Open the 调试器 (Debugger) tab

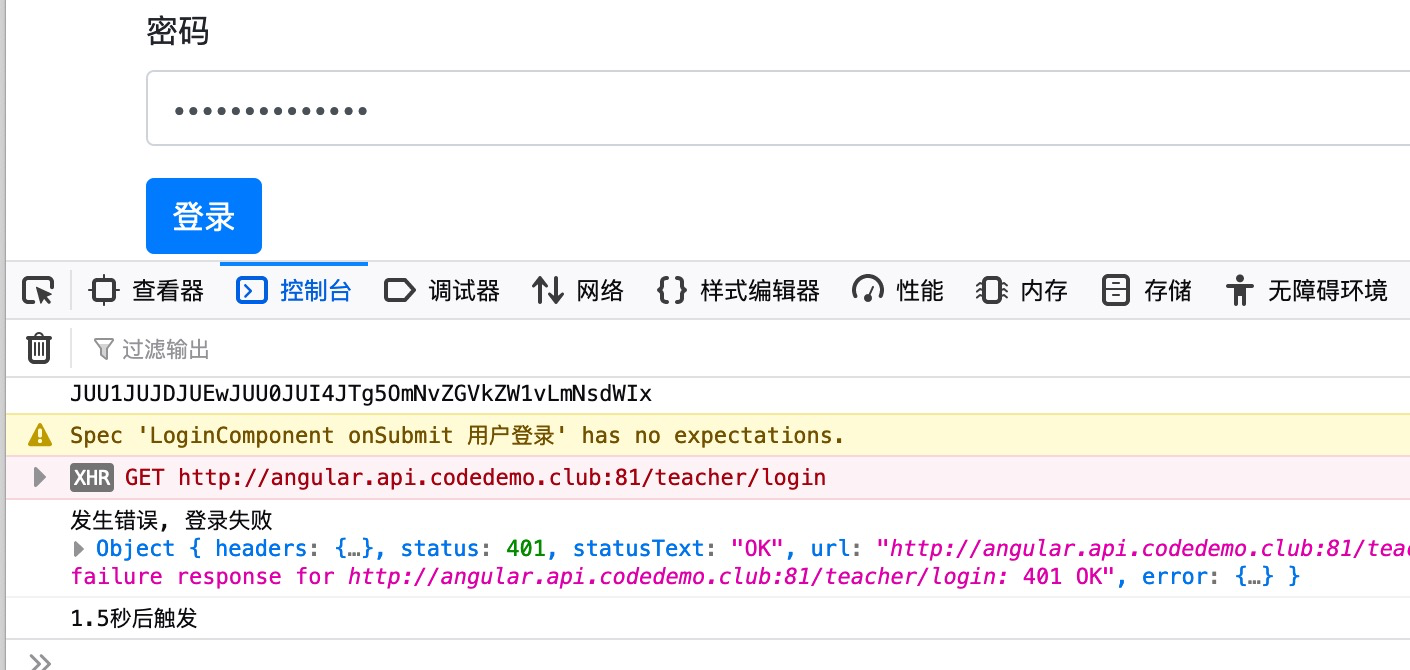[x=442, y=291]
